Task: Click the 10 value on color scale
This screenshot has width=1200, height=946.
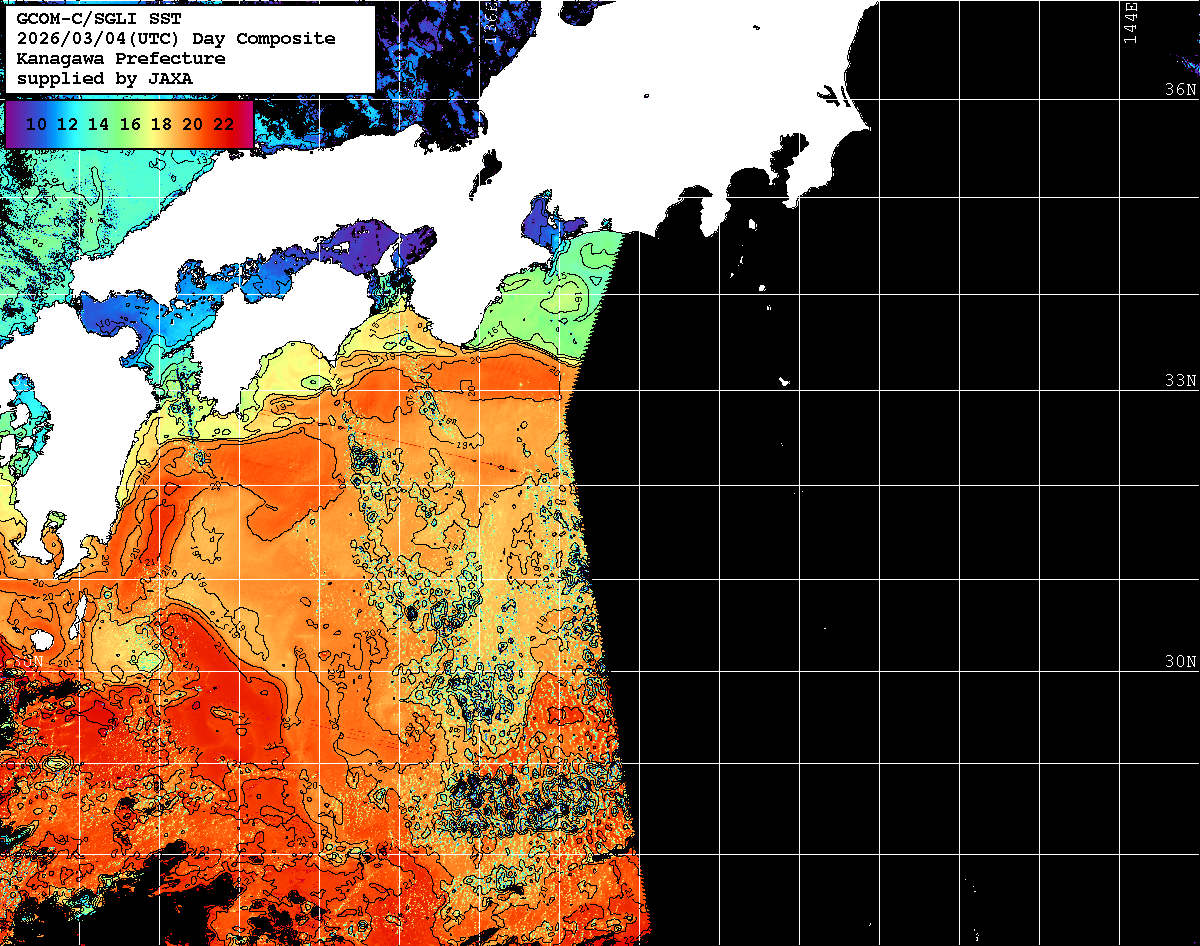Action: point(36,124)
